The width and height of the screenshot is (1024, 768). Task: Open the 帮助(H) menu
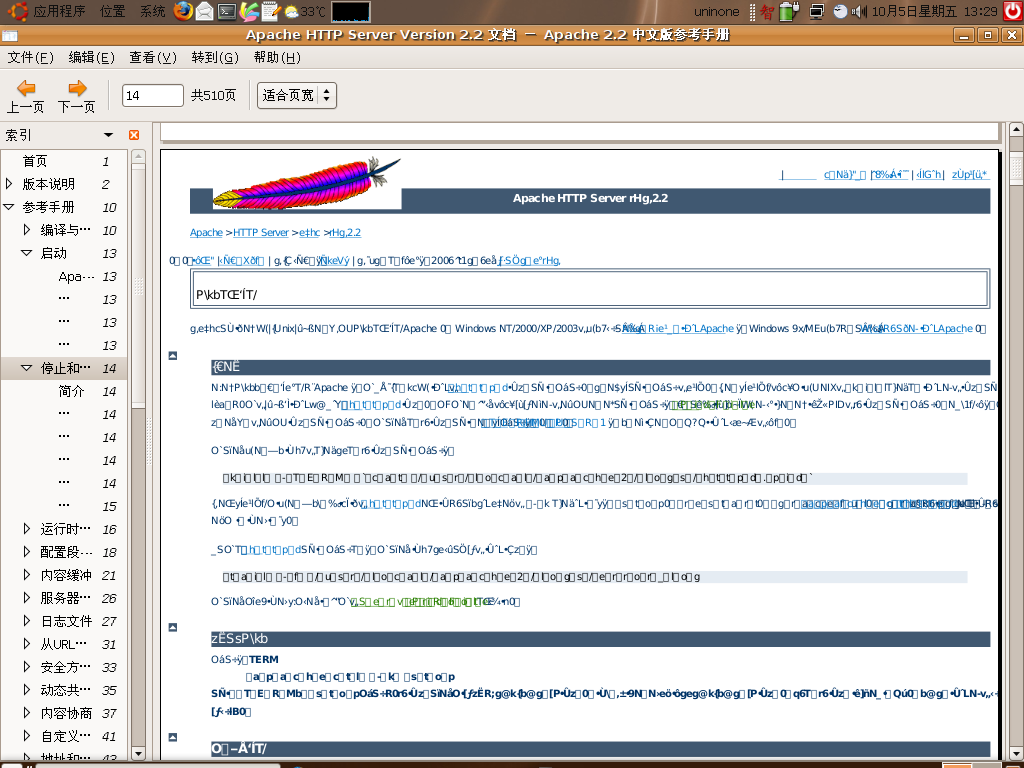pos(277,57)
